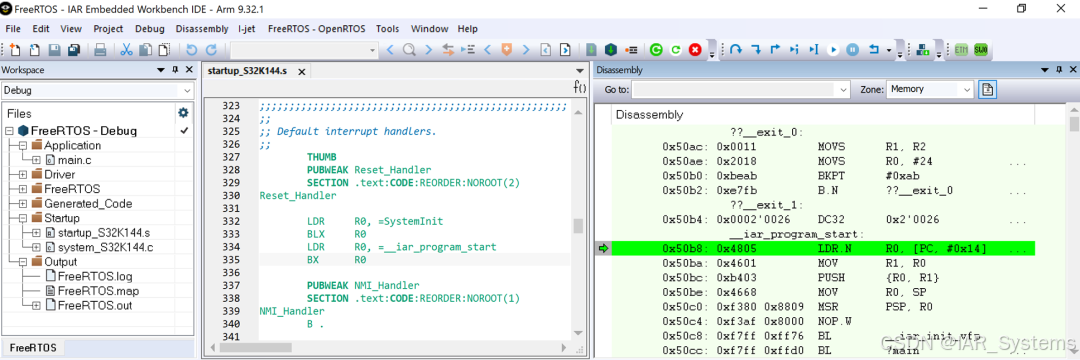Open the Zone Memory dropdown
1080x360 pixels.
coord(967,89)
